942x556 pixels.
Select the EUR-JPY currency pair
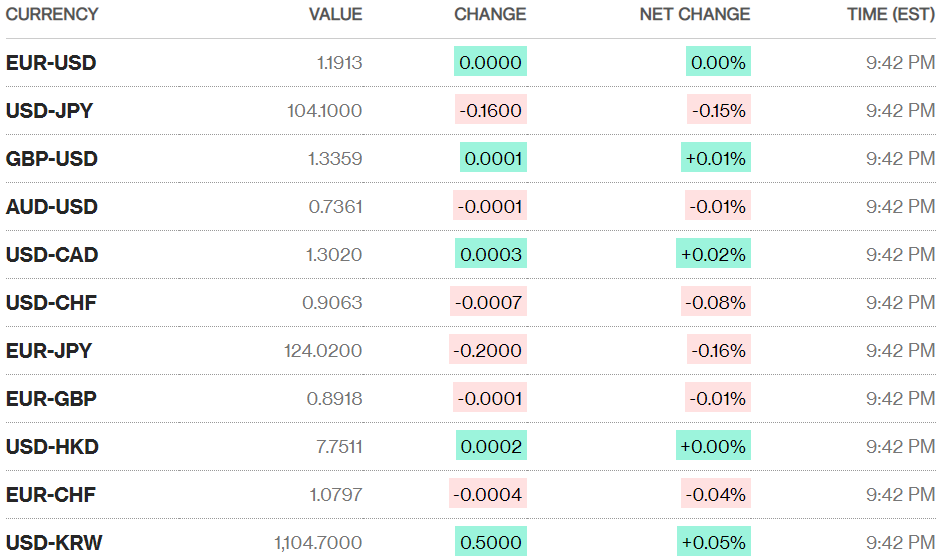tap(49, 351)
